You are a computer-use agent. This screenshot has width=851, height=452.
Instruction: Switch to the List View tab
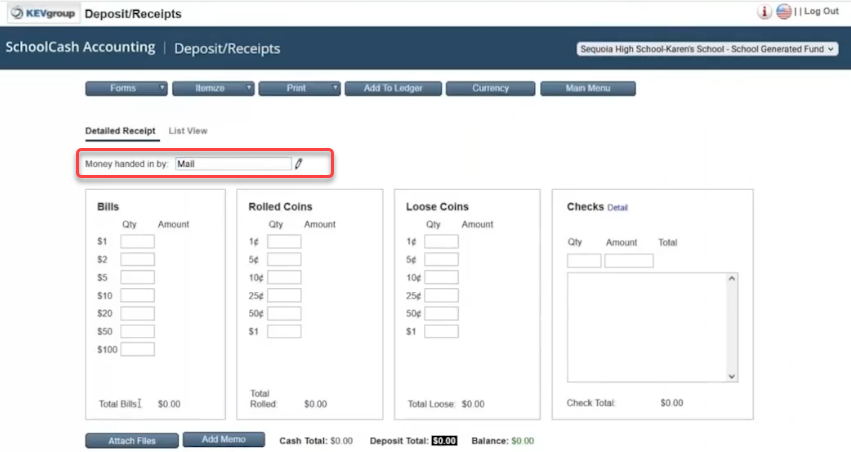188,131
